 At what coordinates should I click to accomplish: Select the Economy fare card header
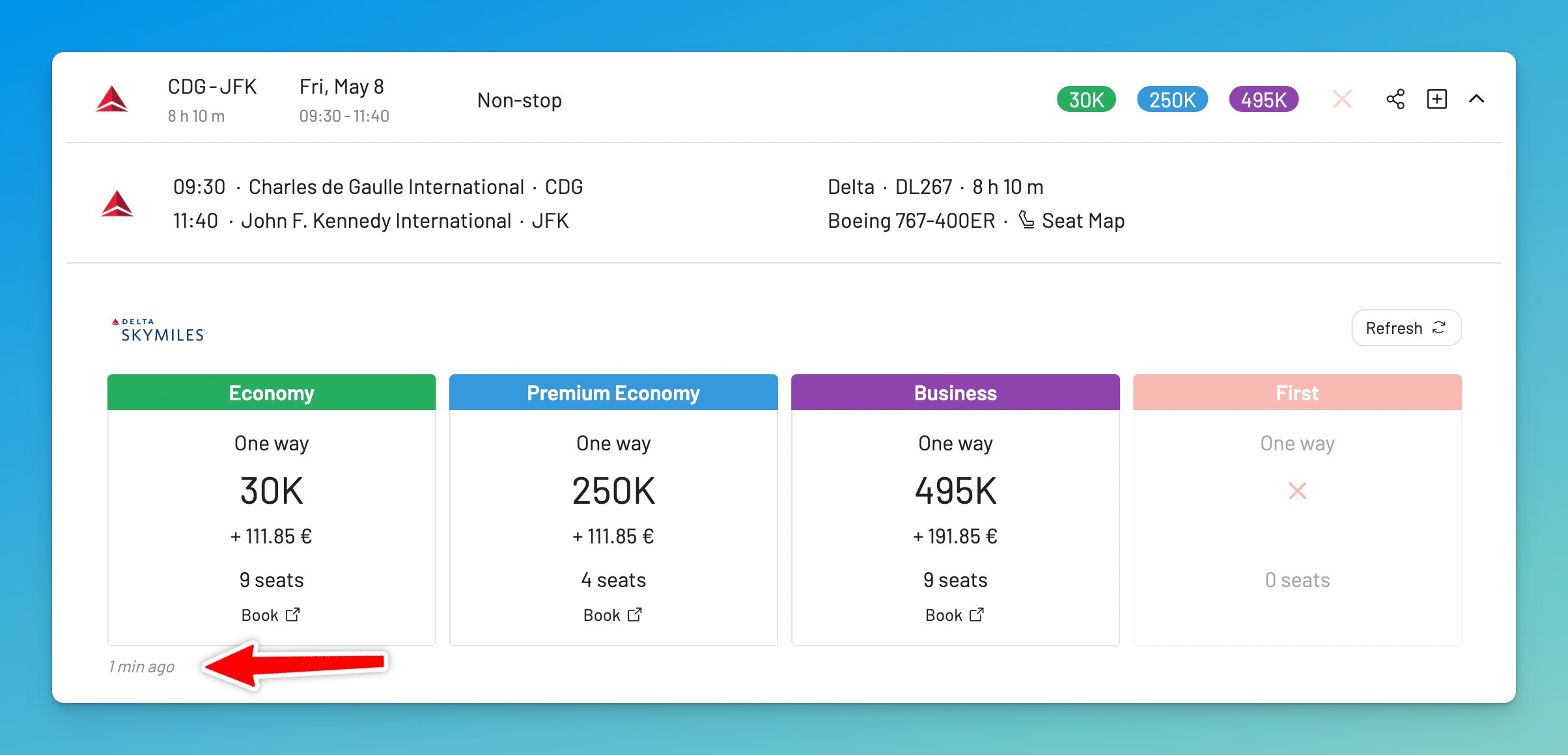click(271, 392)
